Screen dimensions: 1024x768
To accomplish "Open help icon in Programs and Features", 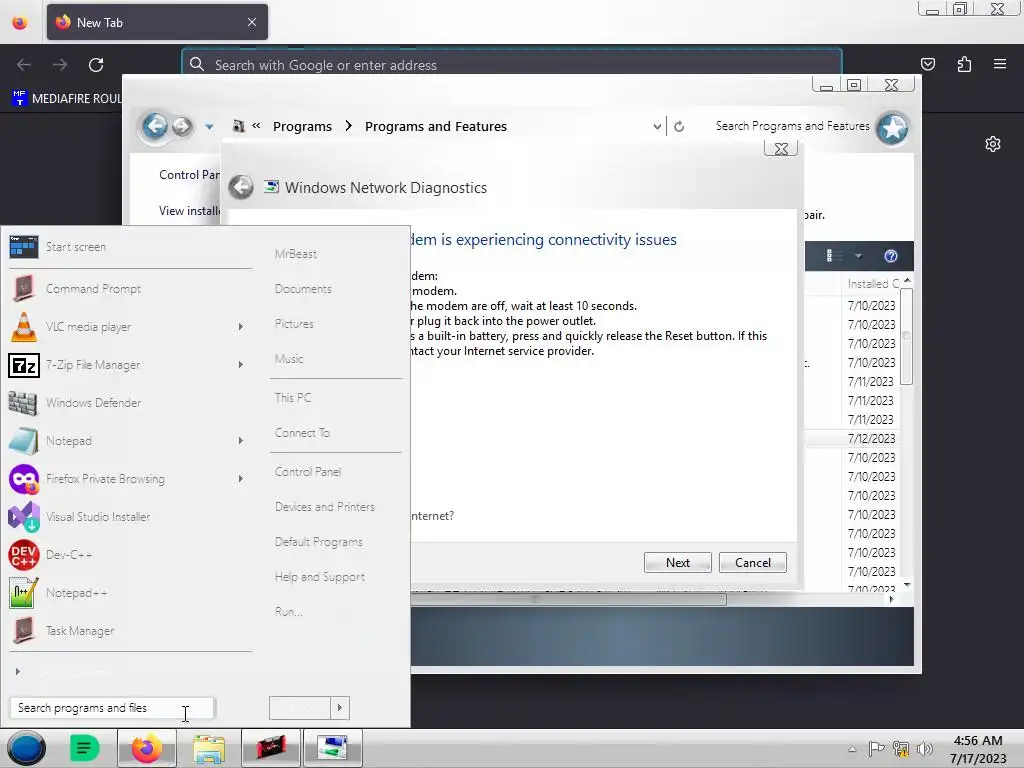I will coord(891,256).
